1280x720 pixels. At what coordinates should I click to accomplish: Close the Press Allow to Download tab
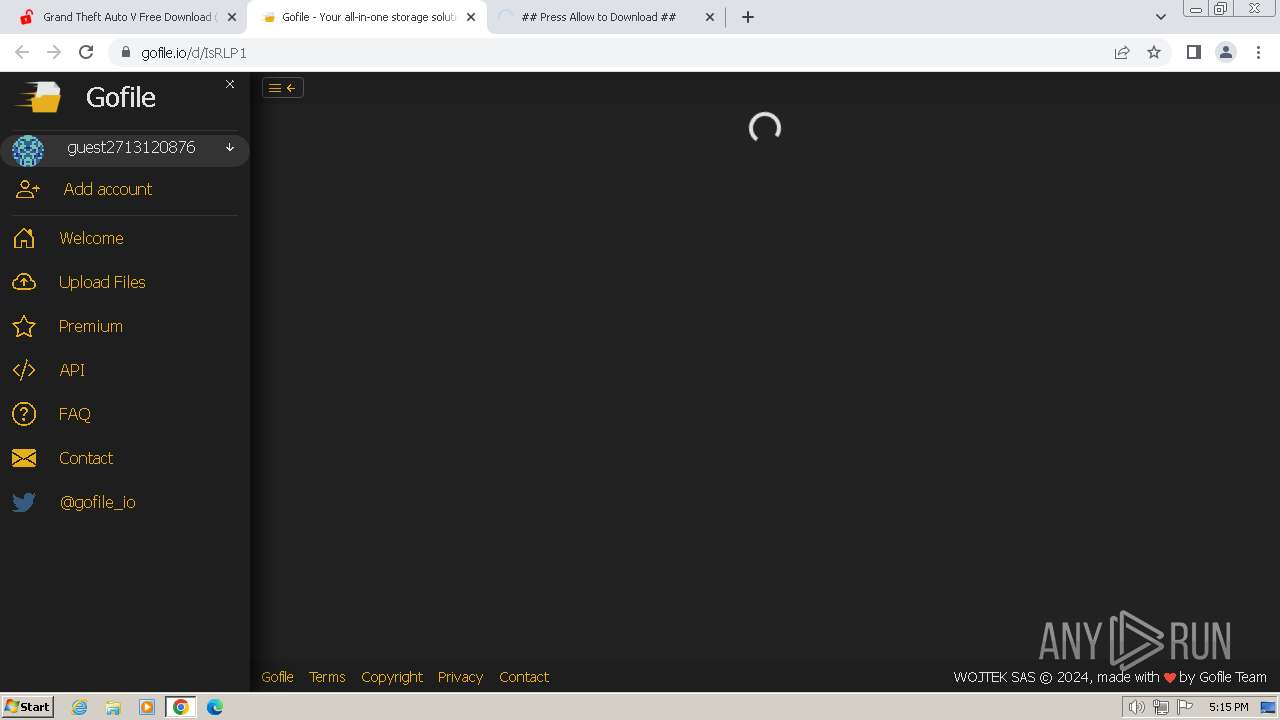pyautogui.click(x=710, y=17)
